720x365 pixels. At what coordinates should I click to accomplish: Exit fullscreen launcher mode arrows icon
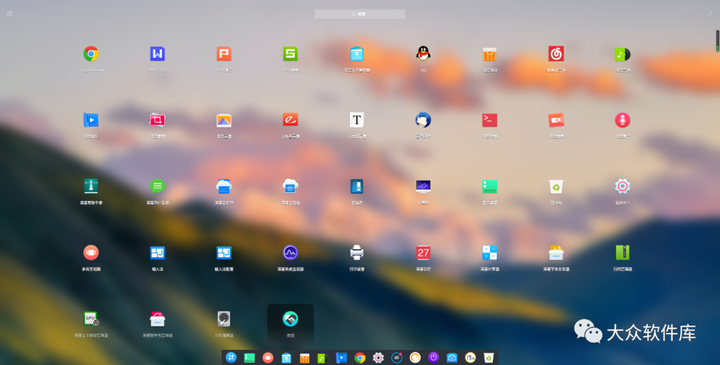710,13
